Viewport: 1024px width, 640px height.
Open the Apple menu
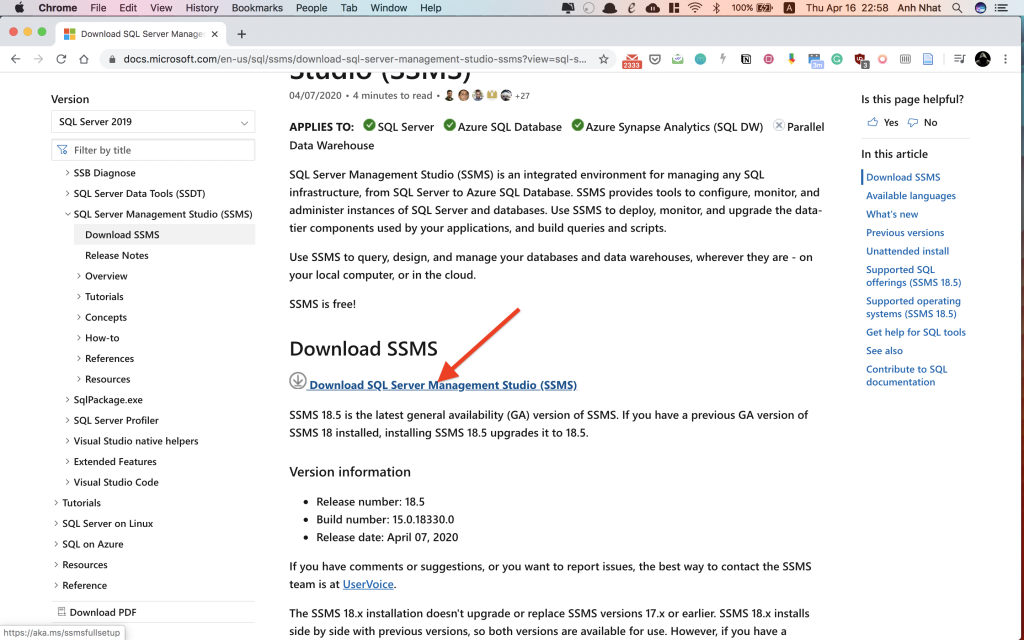coord(19,8)
